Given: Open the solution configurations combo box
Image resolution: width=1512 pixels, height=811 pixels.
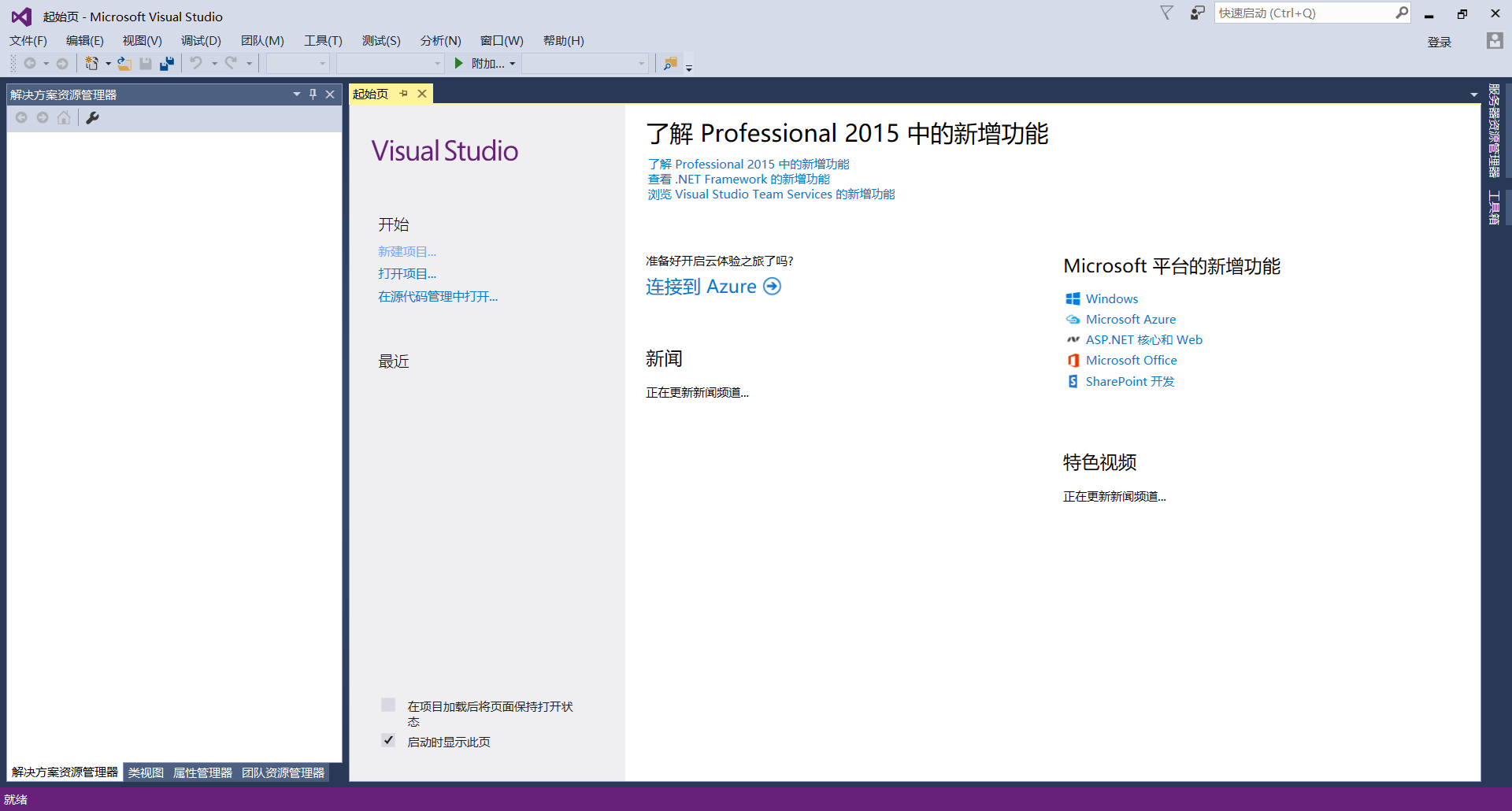Looking at the screenshot, I should click(298, 64).
